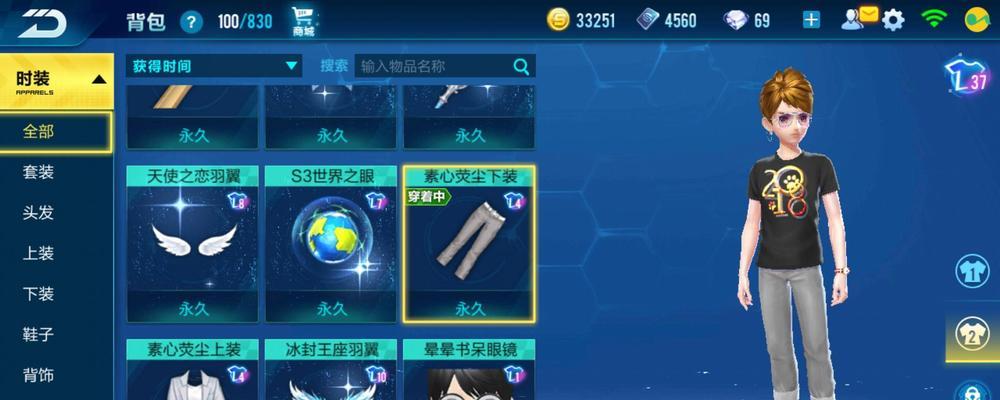Viewport: 1000px width, 400px height.
Task: Tap the back arrow logo icon
Action: 42,21
